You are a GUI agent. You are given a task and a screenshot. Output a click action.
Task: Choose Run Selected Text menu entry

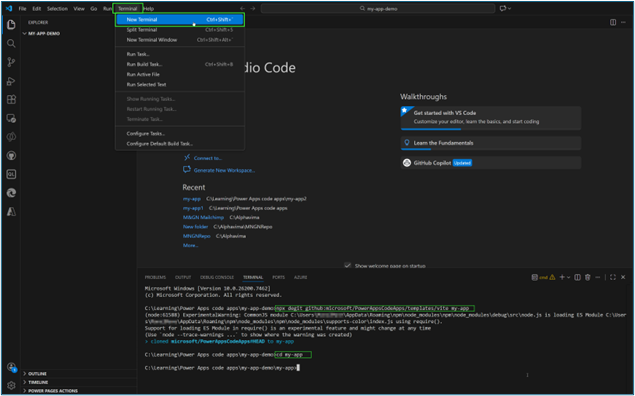[x=180, y=84]
